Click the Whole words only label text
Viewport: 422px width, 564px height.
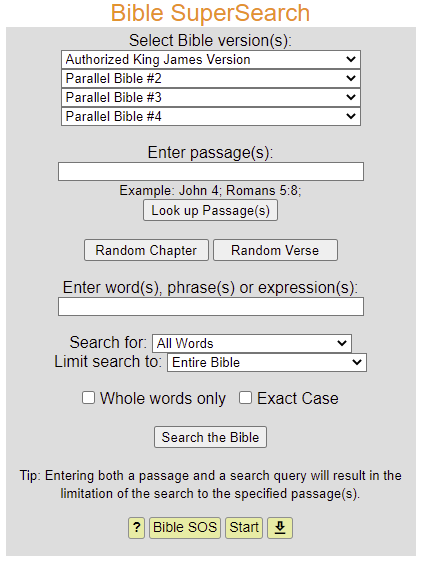[x=163, y=399]
